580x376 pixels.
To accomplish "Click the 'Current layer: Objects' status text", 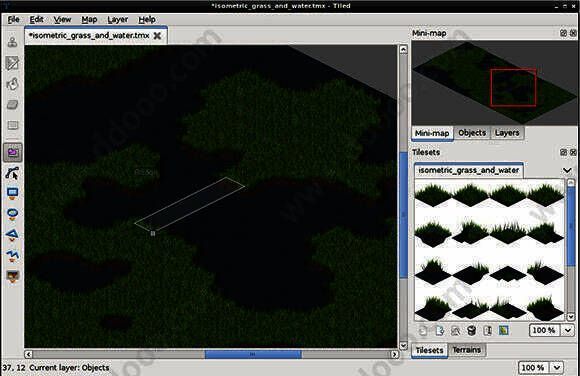I will click(69, 368).
